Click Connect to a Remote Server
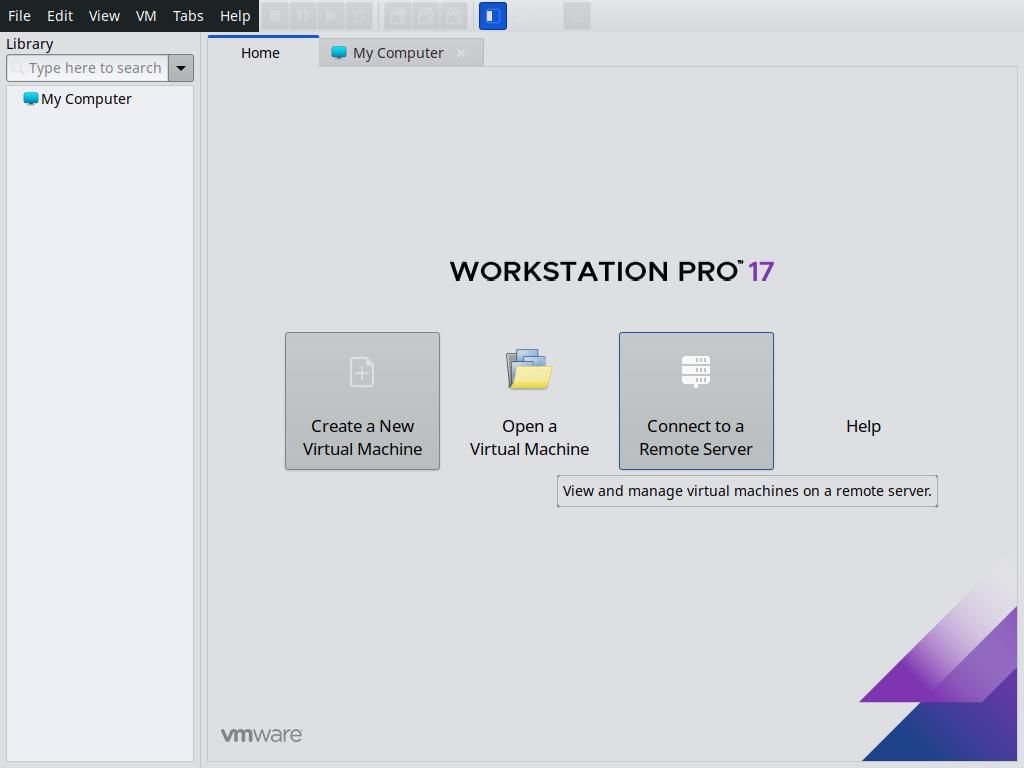Image resolution: width=1024 pixels, height=768 pixels. point(696,401)
